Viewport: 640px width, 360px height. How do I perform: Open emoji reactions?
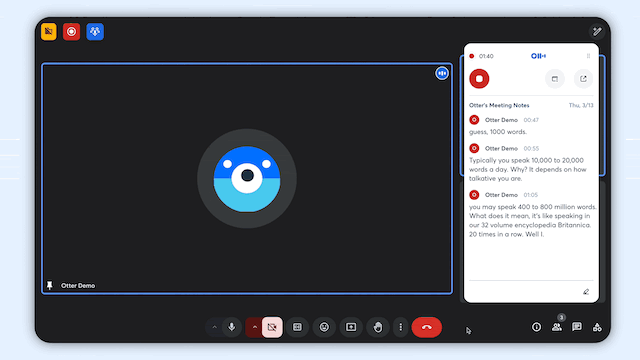point(324,327)
